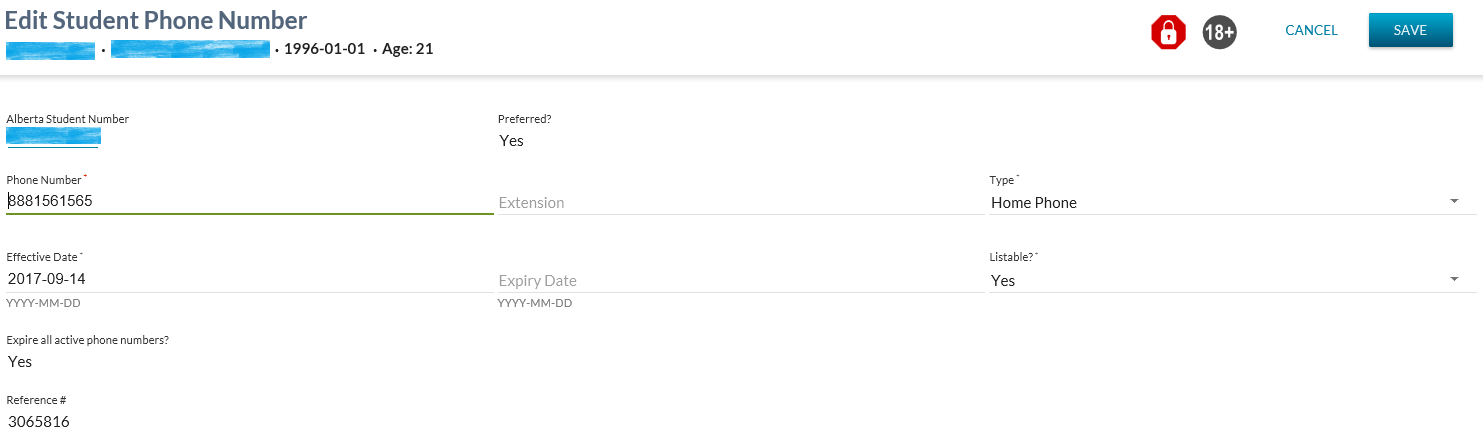1483x441 pixels.
Task: Click into the Phone Number field
Action: coord(249,202)
